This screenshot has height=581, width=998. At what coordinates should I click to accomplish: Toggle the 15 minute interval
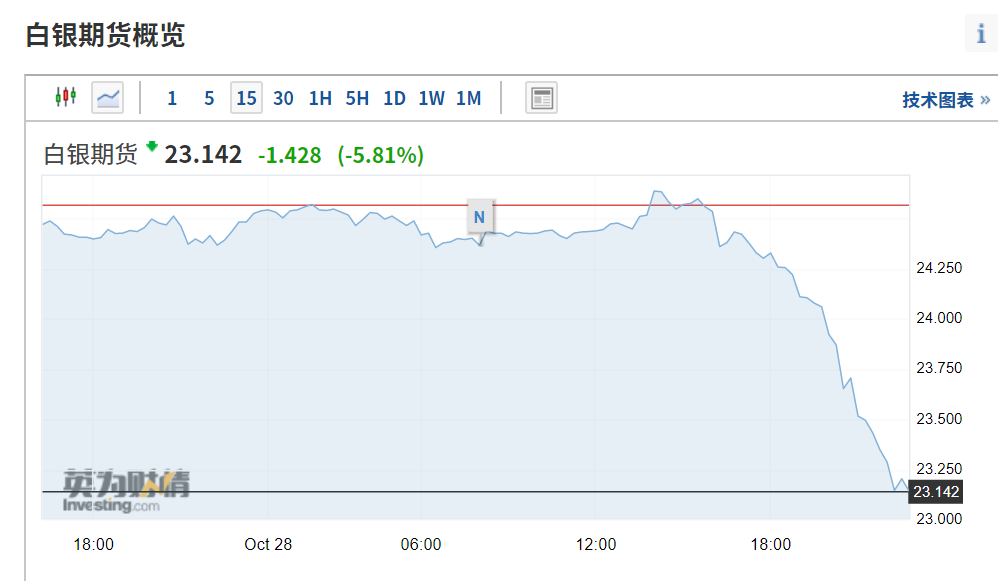coord(246,98)
